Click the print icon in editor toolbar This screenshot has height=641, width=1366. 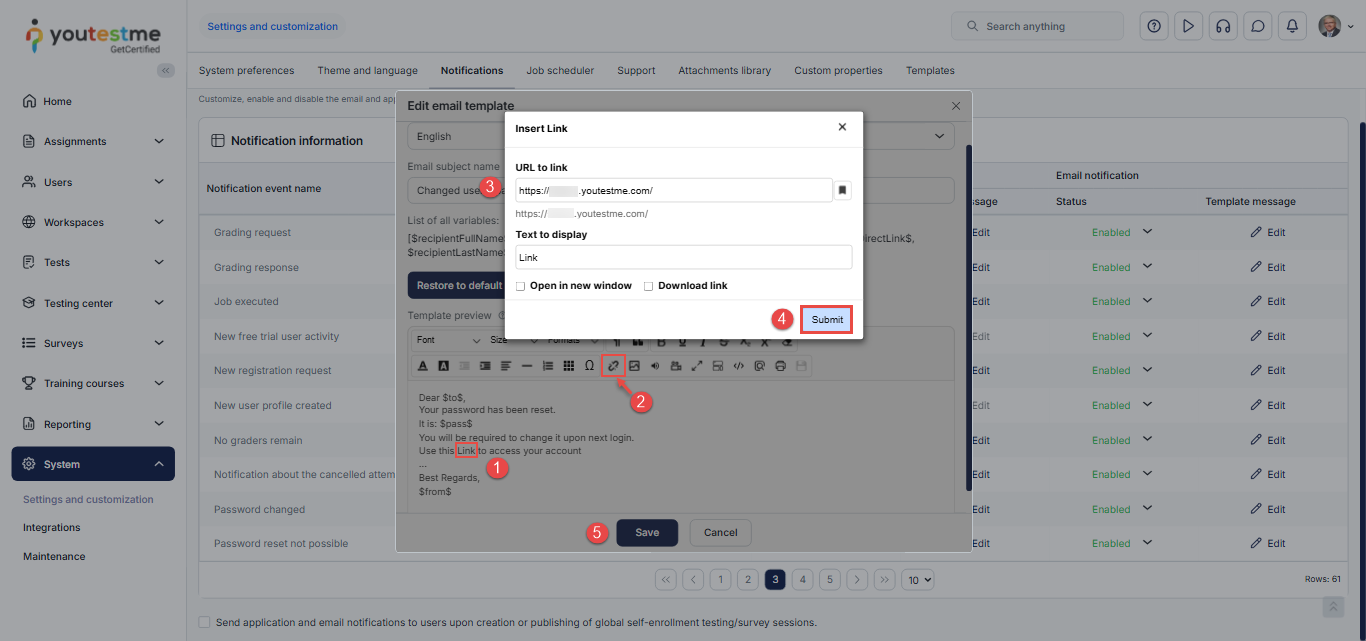point(781,365)
